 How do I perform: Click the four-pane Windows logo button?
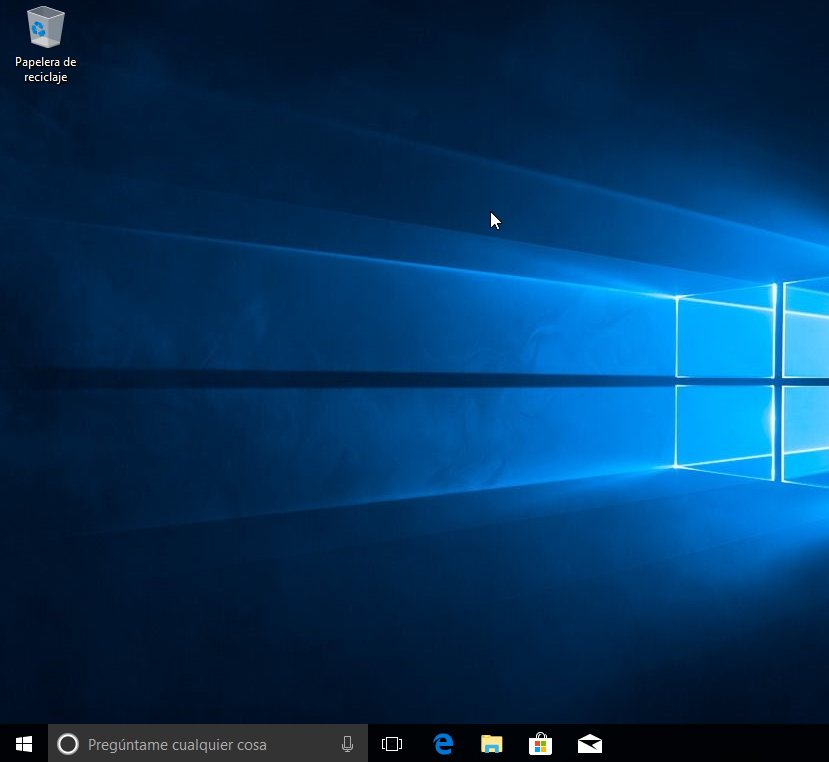[x=24, y=744]
